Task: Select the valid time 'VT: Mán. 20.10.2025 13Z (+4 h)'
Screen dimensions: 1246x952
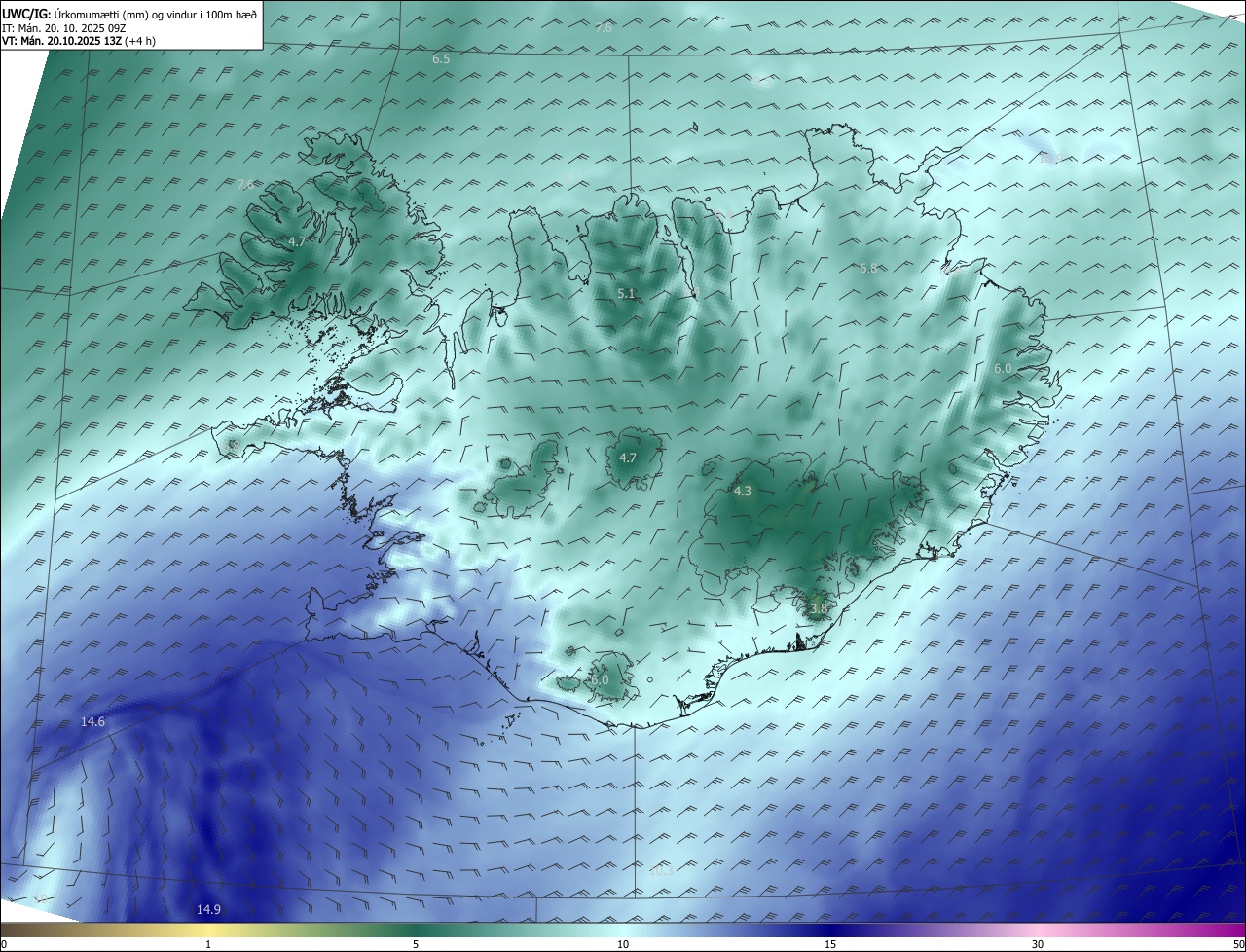Action: pyautogui.click(x=79, y=41)
